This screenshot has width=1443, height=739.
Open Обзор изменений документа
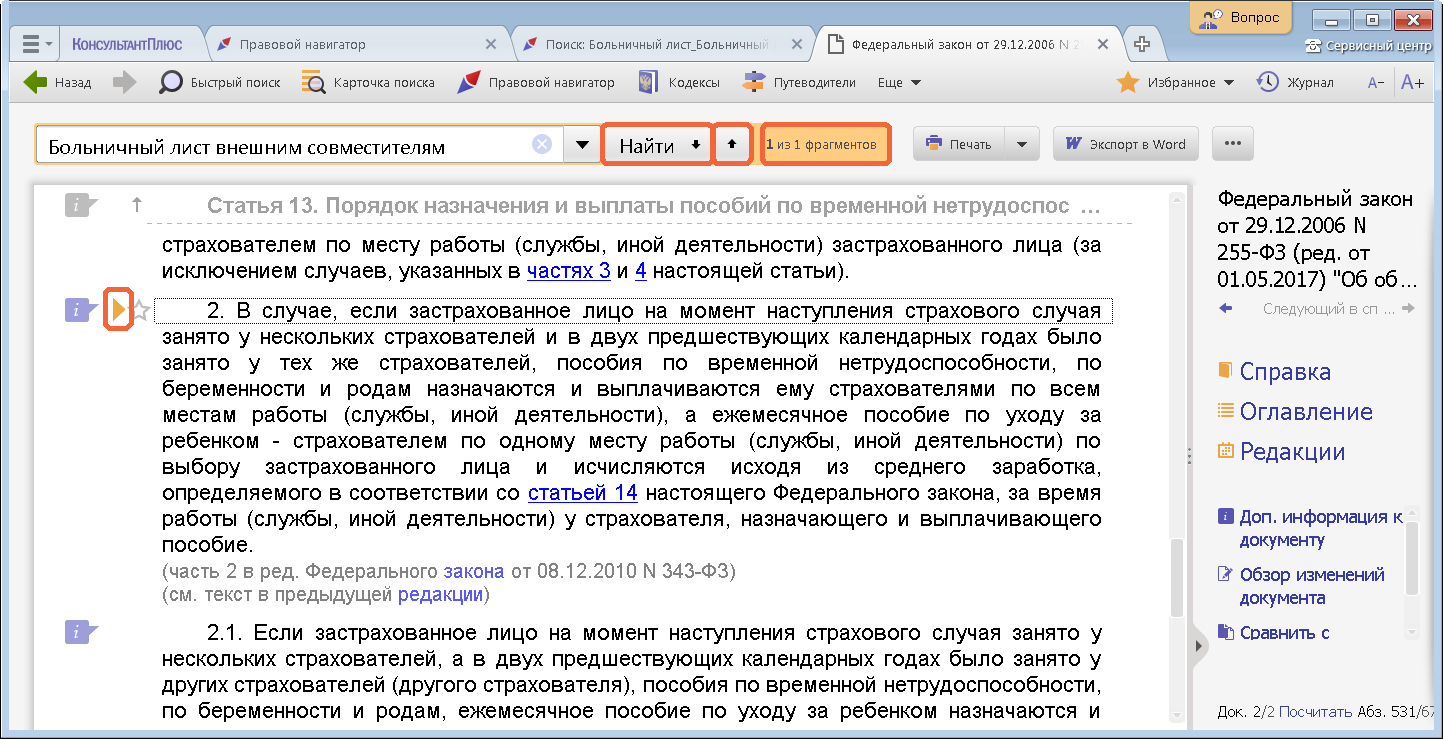[1301, 586]
